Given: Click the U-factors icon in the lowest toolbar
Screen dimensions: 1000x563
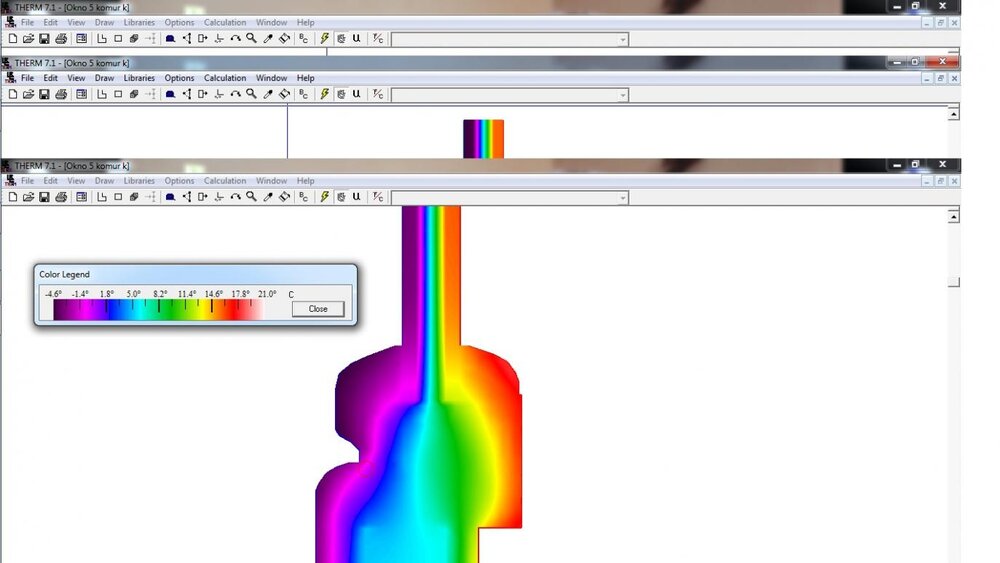Looking at the screenshot, I should pyautogui.click(x=356, y=198).
